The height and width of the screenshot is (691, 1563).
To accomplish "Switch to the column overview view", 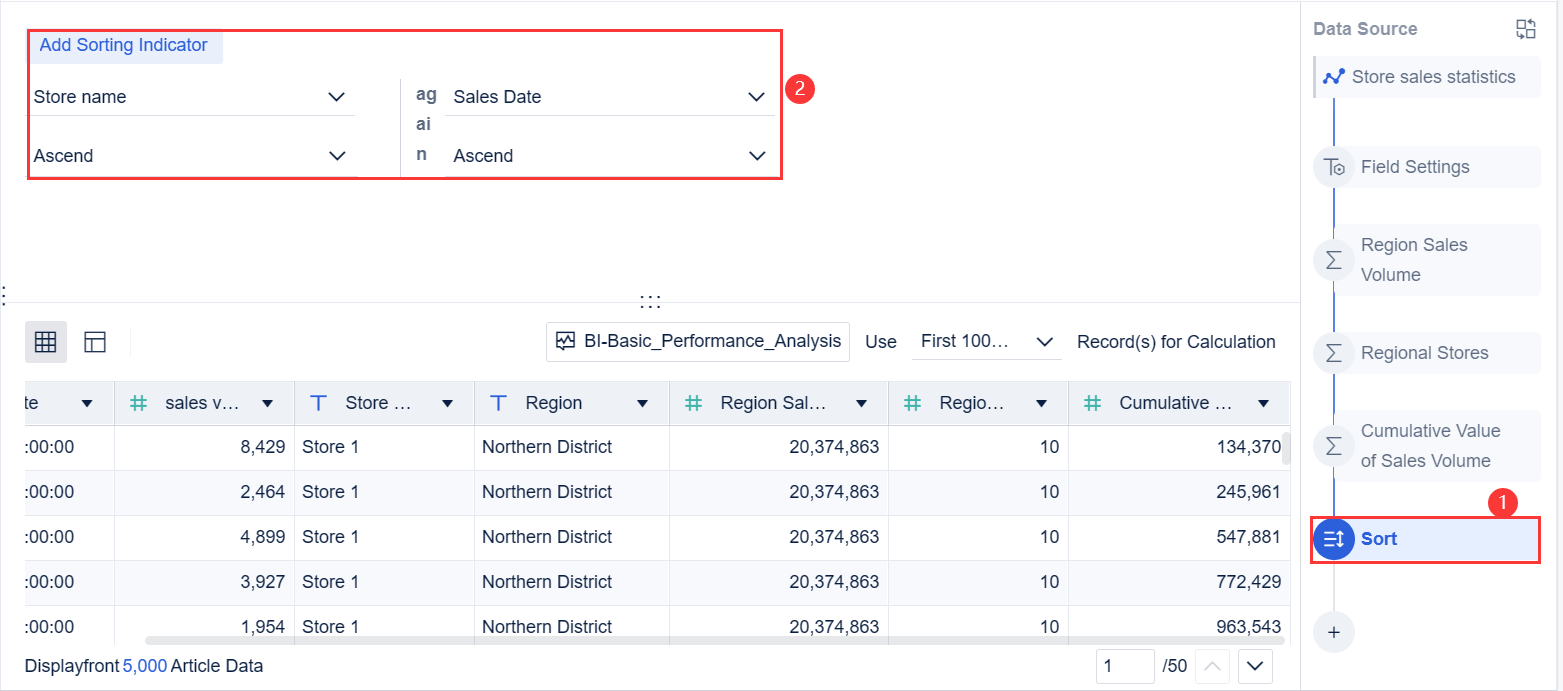I will pyautogui.click(x=95, y=341).
